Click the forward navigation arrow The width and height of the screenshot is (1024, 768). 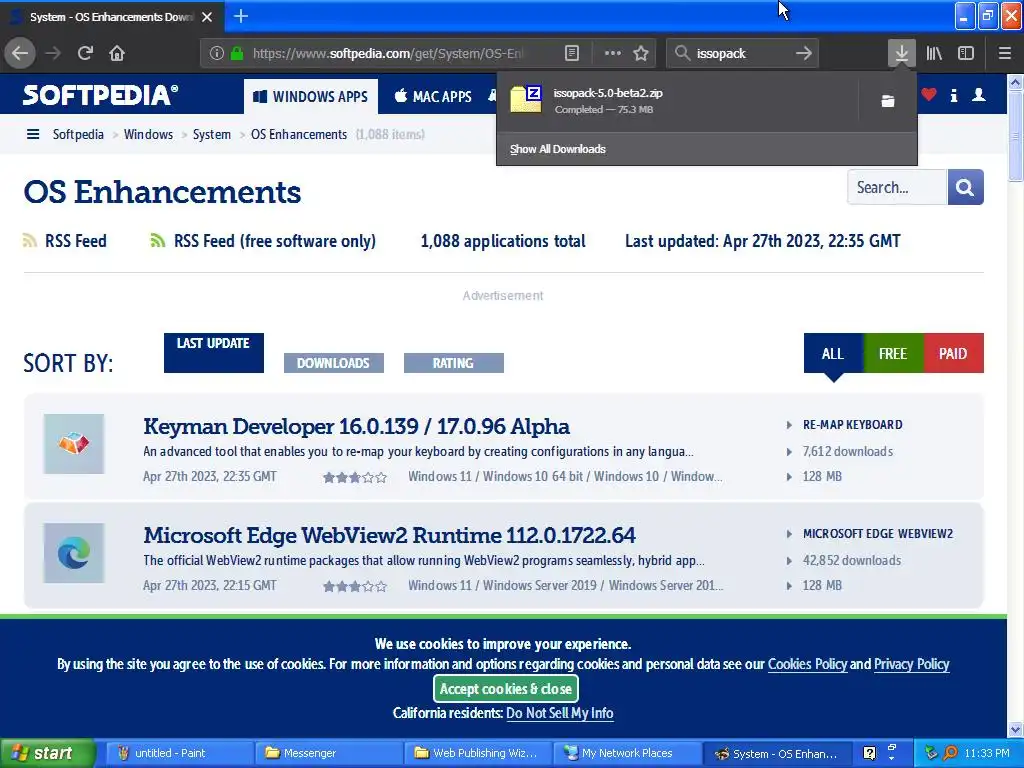coord(53,53)
